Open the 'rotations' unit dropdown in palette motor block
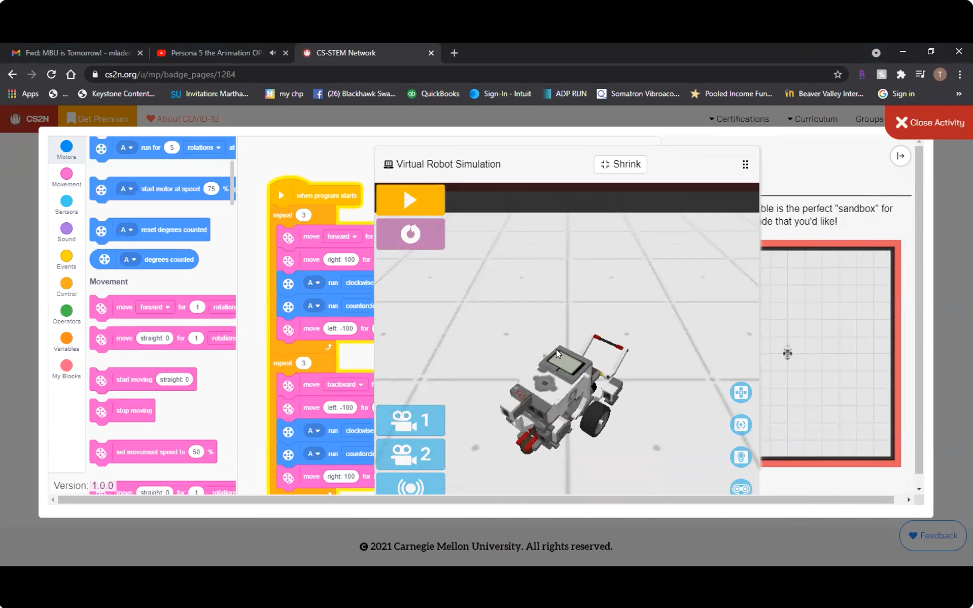Viewport: 973px width, 608px height. coord(204,148)
